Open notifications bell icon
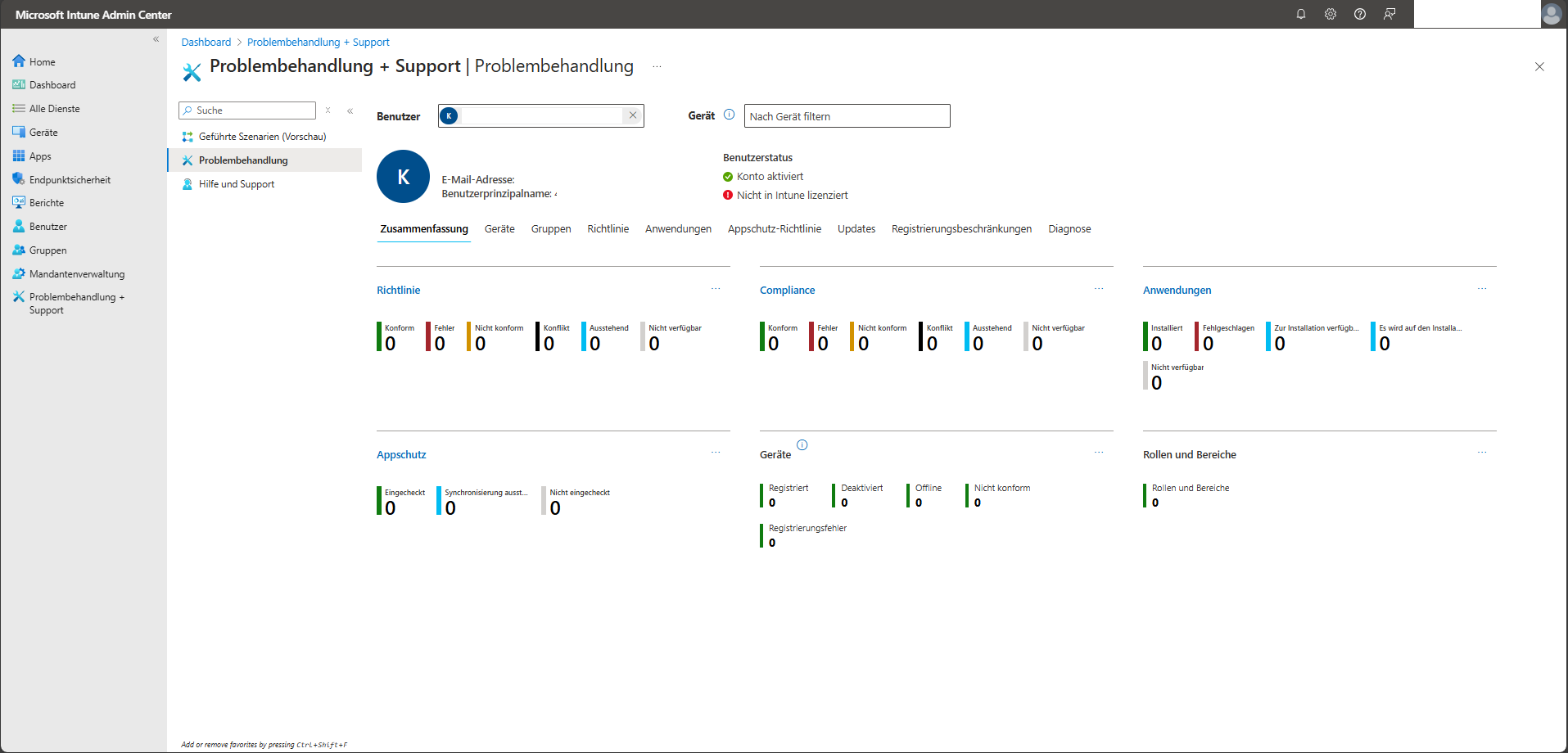This screenshot has height=753, width=1568. click(1300, 14)
